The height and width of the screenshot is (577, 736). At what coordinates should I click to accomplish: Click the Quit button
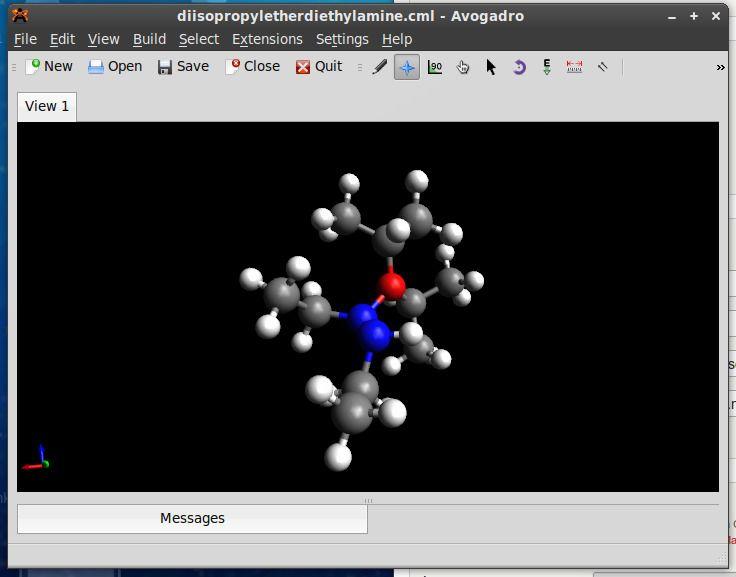pyautogui.click(x=319, y=66)
